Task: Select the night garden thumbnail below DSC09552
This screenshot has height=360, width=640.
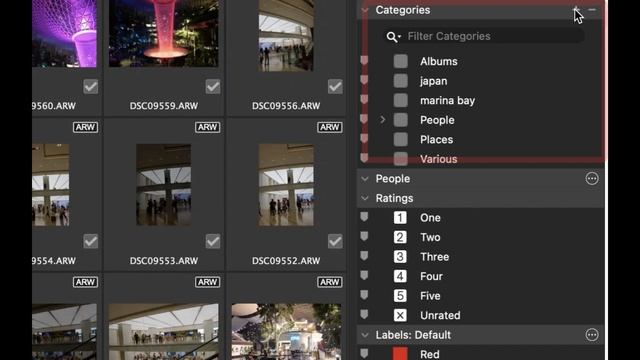Action: tap(286, 331)
